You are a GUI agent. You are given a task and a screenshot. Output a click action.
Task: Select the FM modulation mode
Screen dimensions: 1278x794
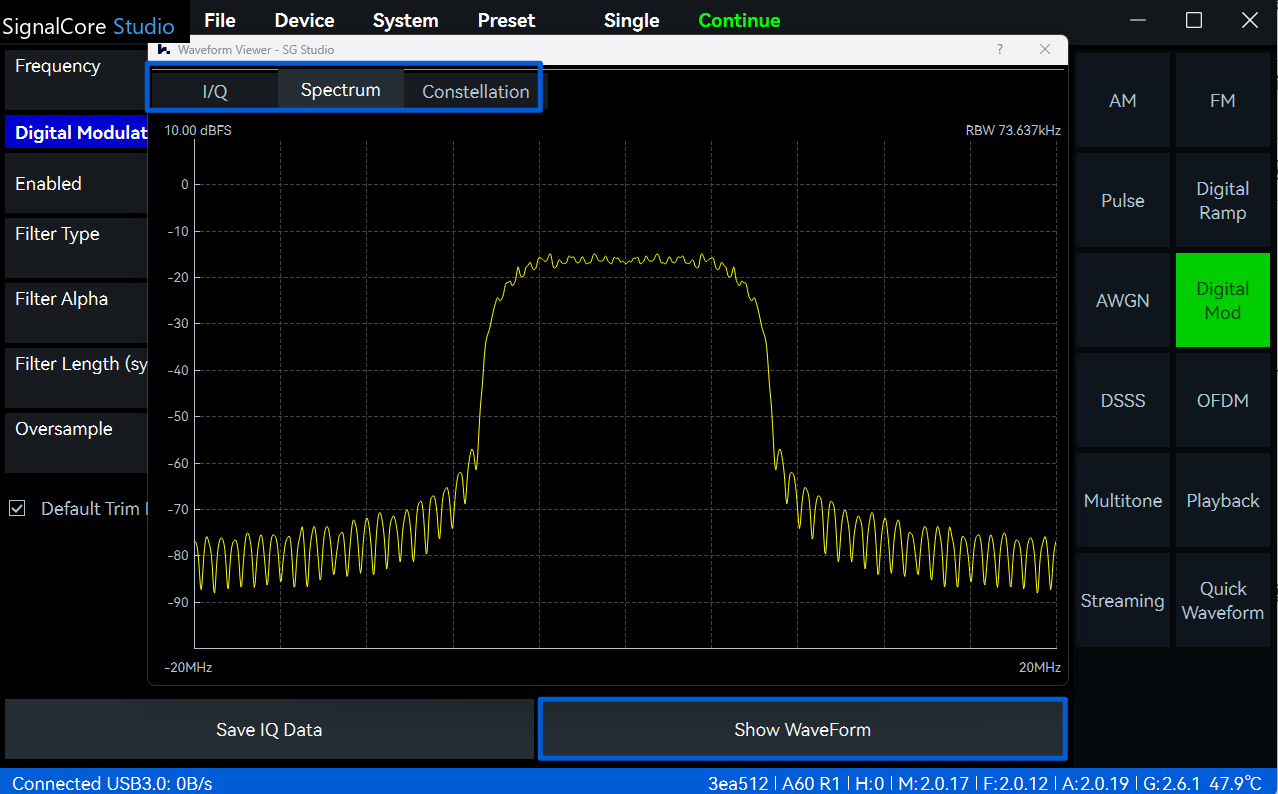tap(1223, 100)
